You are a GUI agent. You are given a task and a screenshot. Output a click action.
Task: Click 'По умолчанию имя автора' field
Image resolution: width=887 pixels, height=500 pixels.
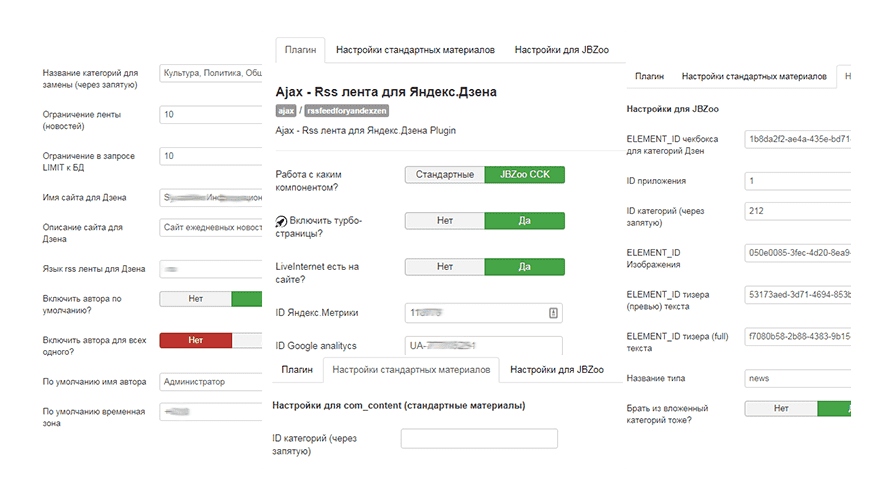211,381
